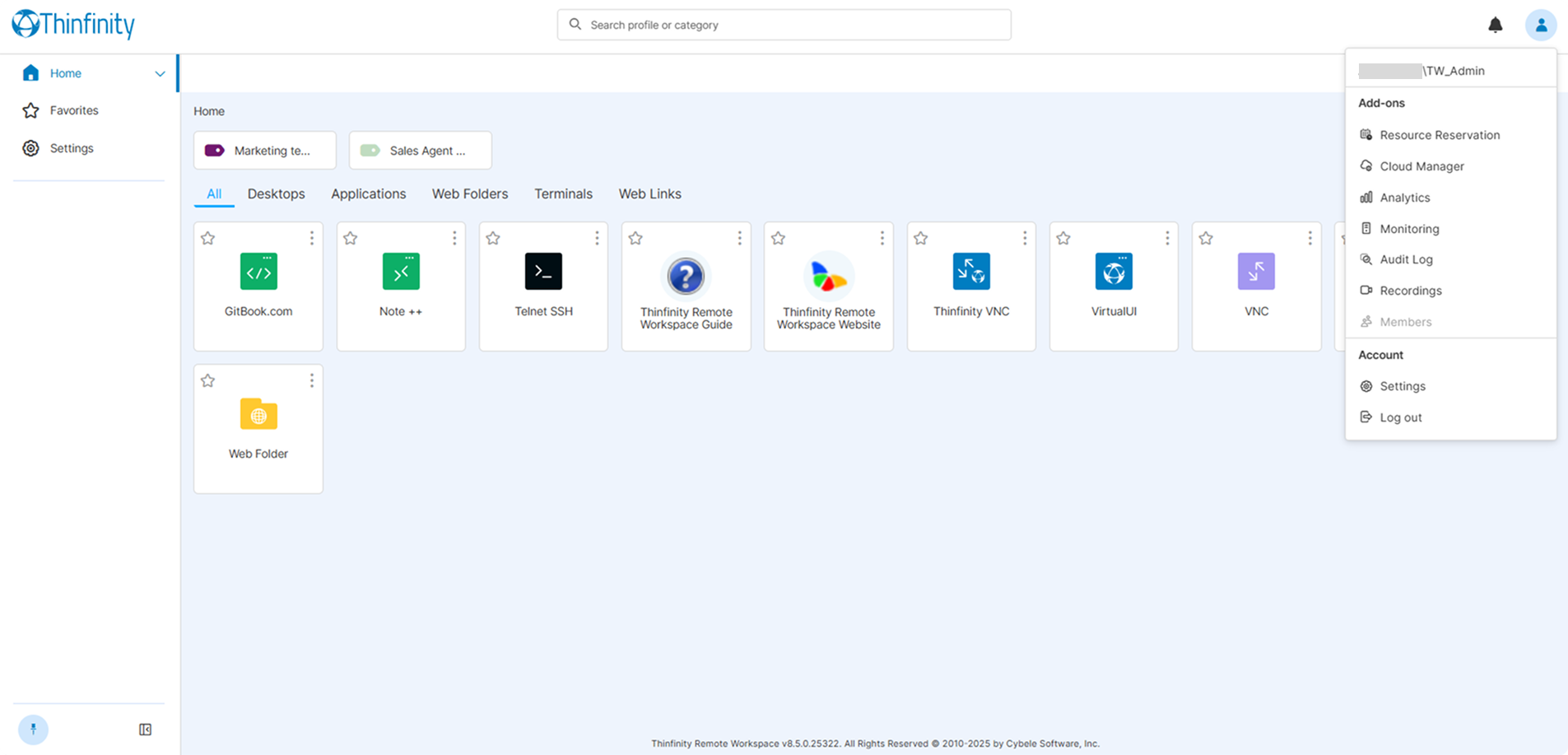Open the VirtualUI application icon
Screen dimensions: 1568x755
click(x=1114, y=272)
